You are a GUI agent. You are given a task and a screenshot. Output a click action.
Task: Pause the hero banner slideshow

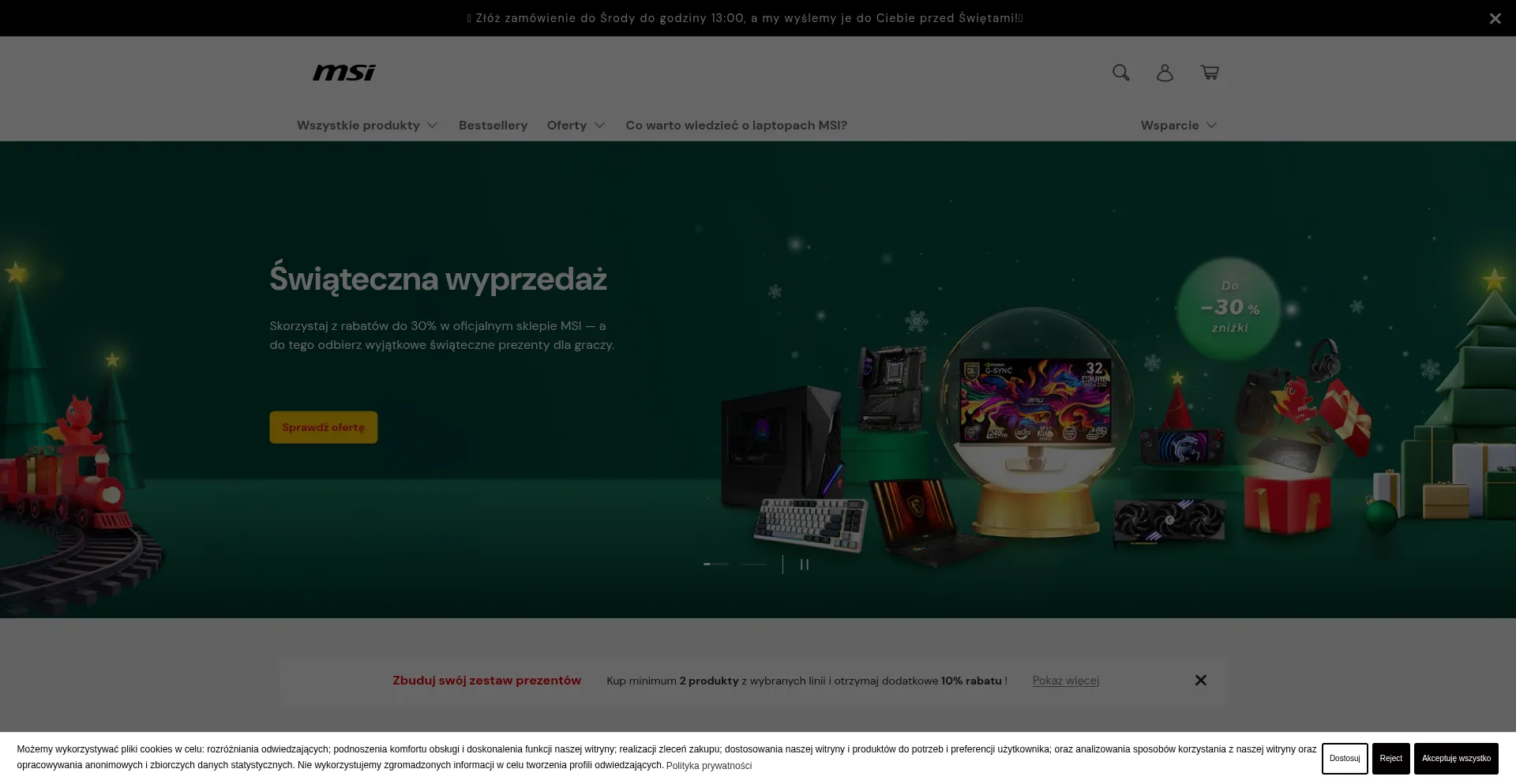pyautogui.click(x=805, y=564)
